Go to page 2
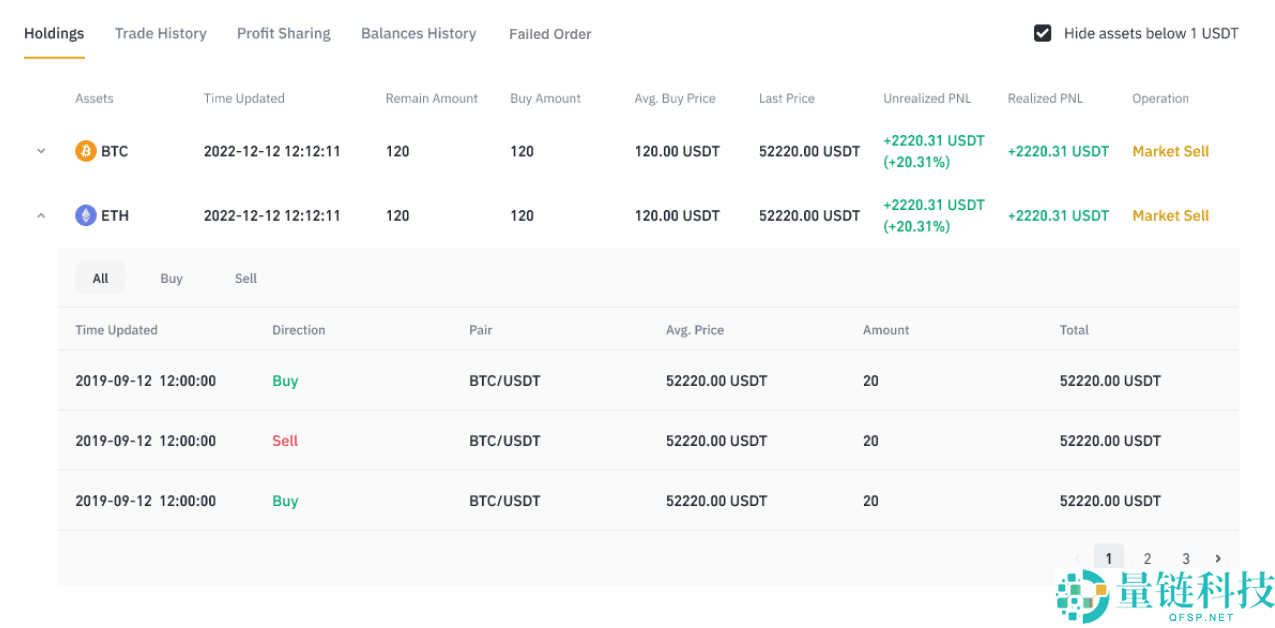 (x=1147, y=559)
